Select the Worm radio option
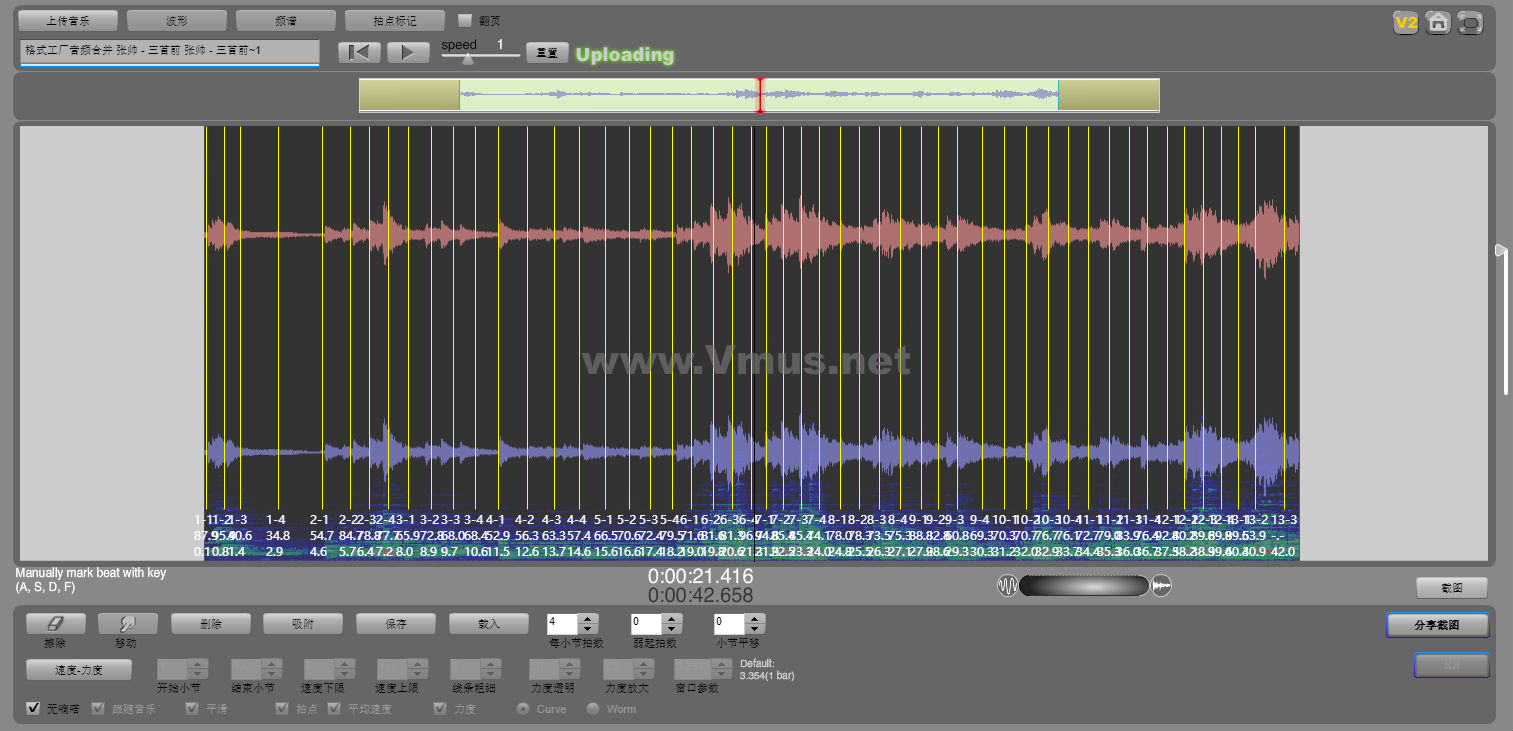1513x731 pixels. point(592,709)
